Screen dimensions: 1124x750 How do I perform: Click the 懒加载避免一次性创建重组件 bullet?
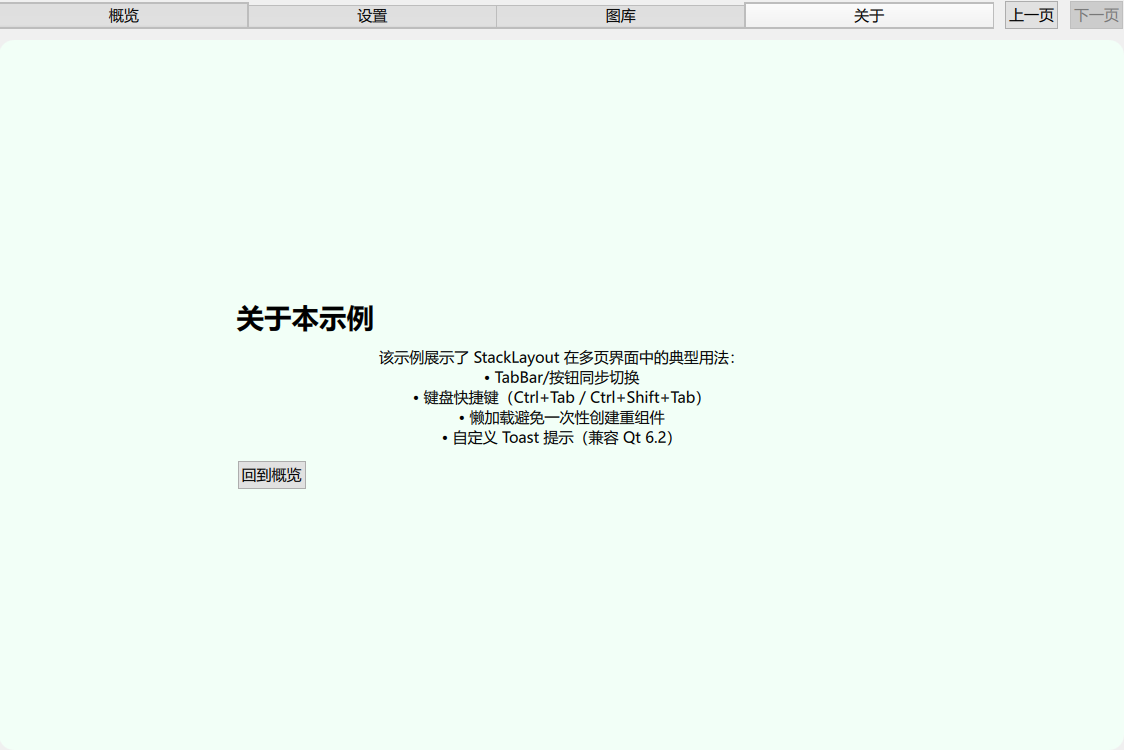561,417
